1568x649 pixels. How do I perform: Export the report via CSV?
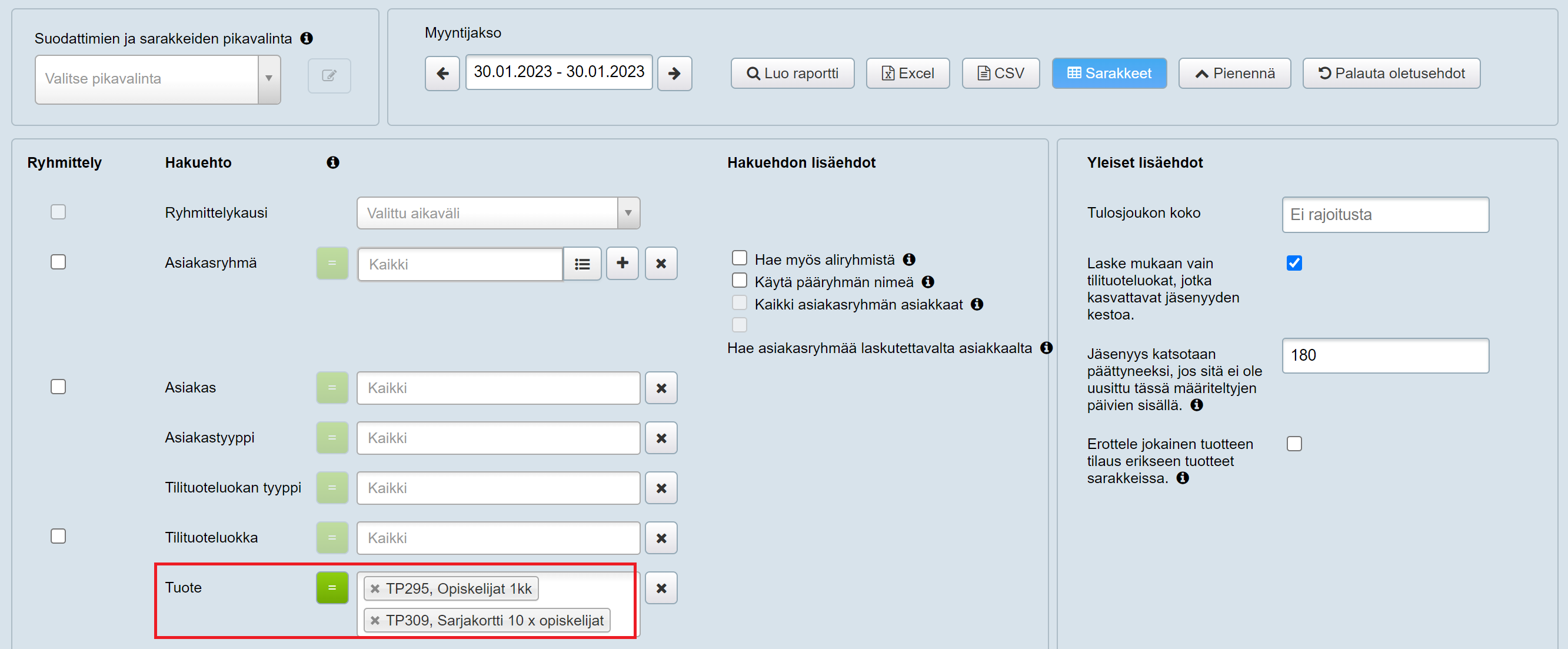[x=1000, y=74]
